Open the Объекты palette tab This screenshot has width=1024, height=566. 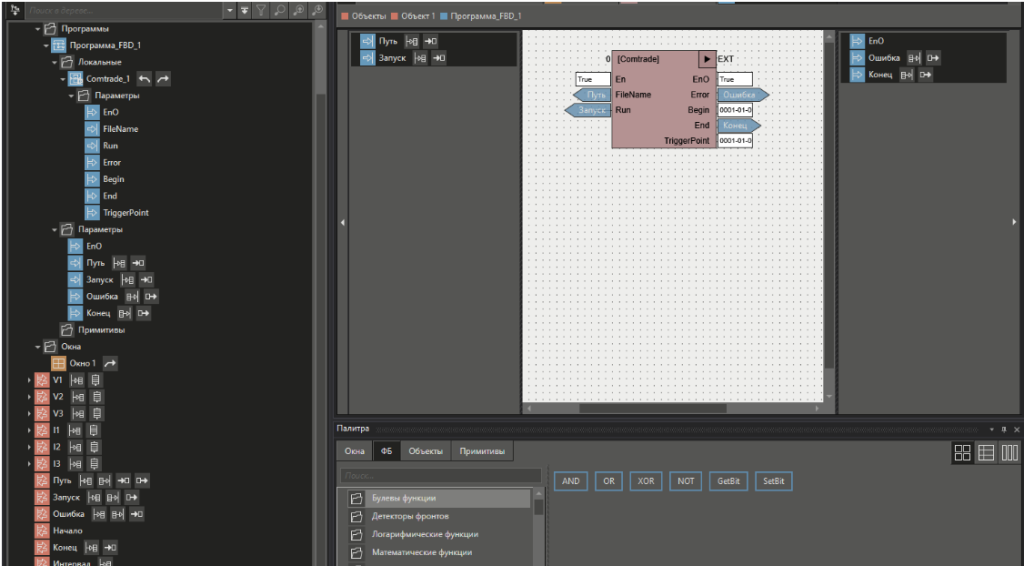click(425, 452)
